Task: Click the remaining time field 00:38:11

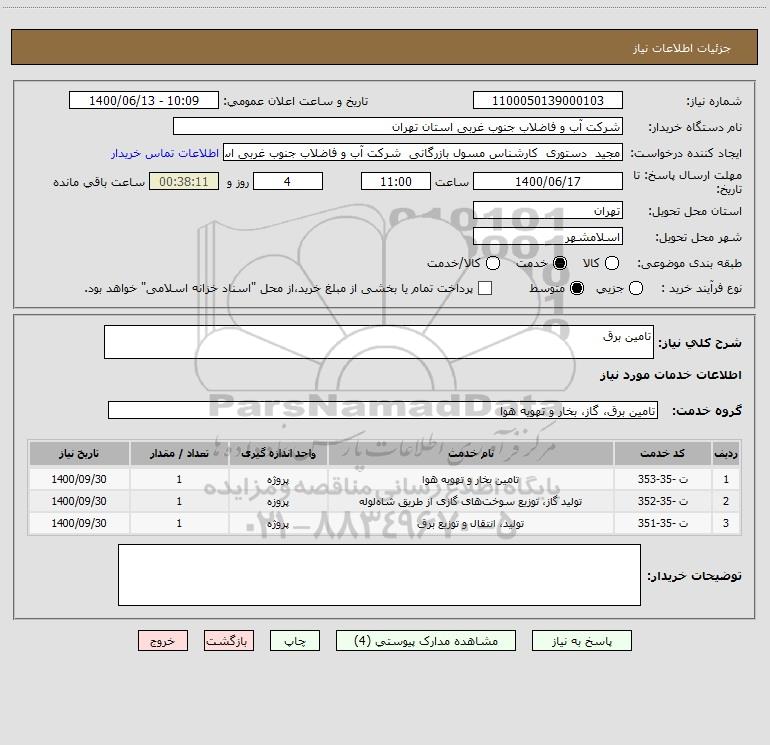Action: click(x=184, y=181)
